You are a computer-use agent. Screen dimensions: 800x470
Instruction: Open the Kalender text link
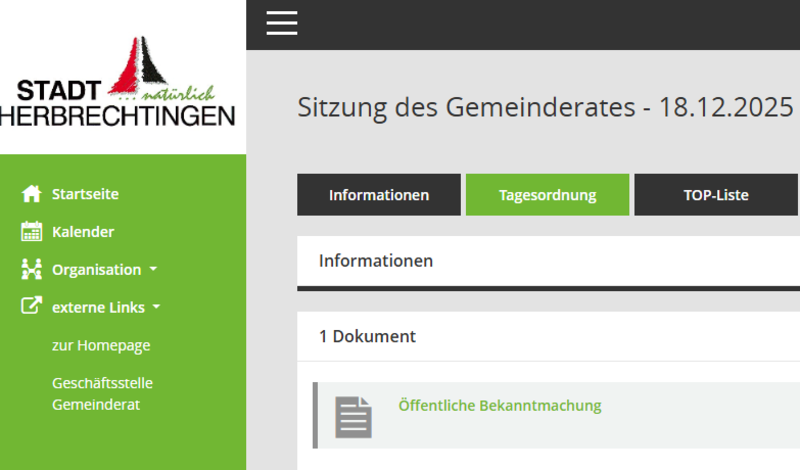pos(83,232)
